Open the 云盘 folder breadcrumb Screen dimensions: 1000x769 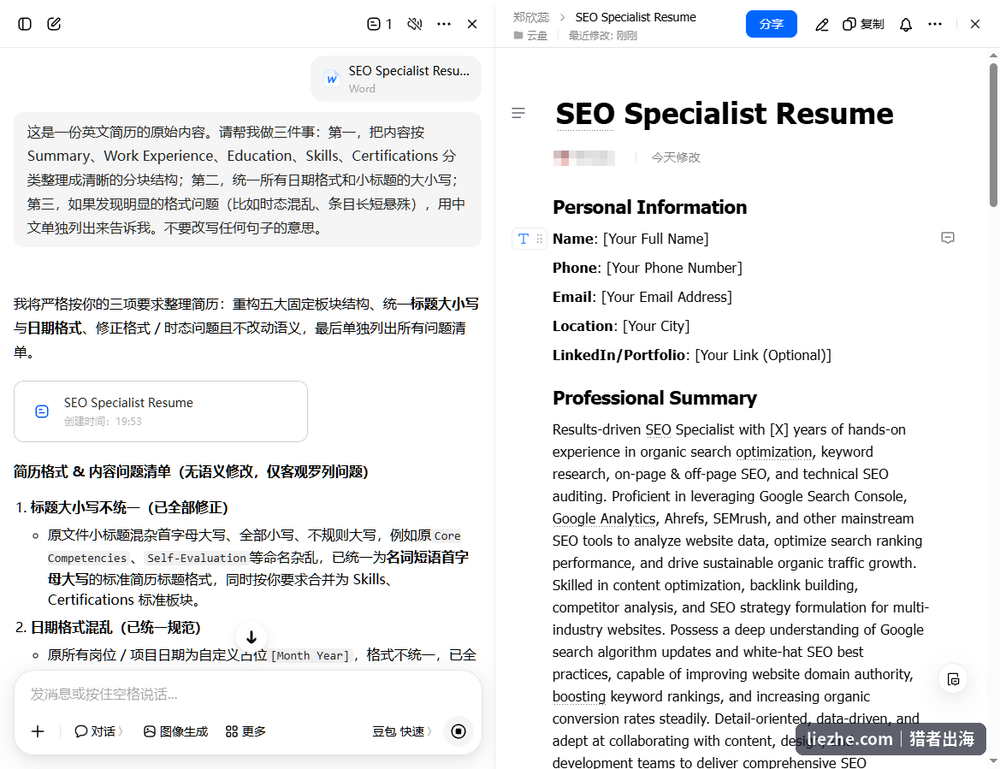click(x=531, y=36)
